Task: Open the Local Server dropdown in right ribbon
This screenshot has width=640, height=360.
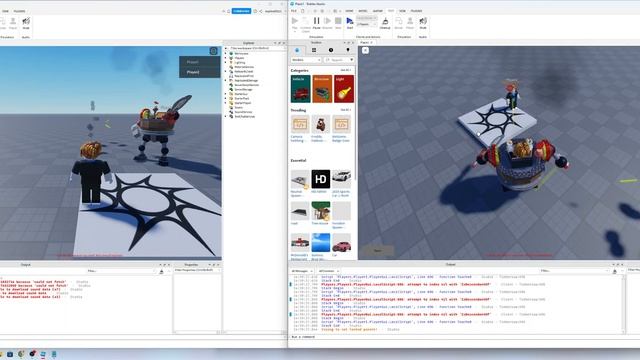Action: [x=366, y=18]
